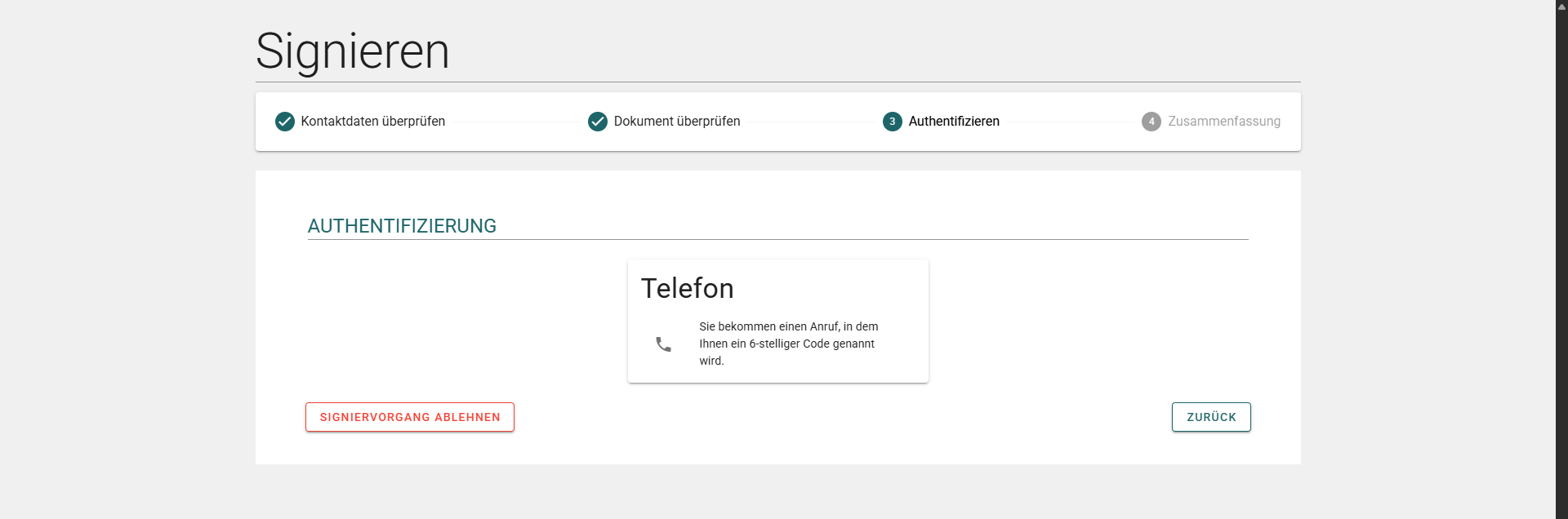
Task: Click connector line between Kontaktdaten and Dokument steps
Action: click(x=516, y=122)
